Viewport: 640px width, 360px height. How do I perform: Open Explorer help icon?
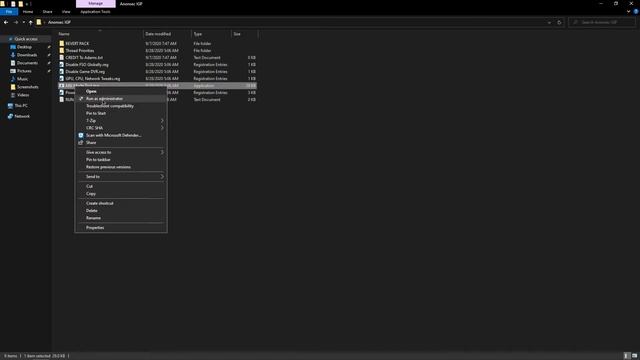[636, 12]
